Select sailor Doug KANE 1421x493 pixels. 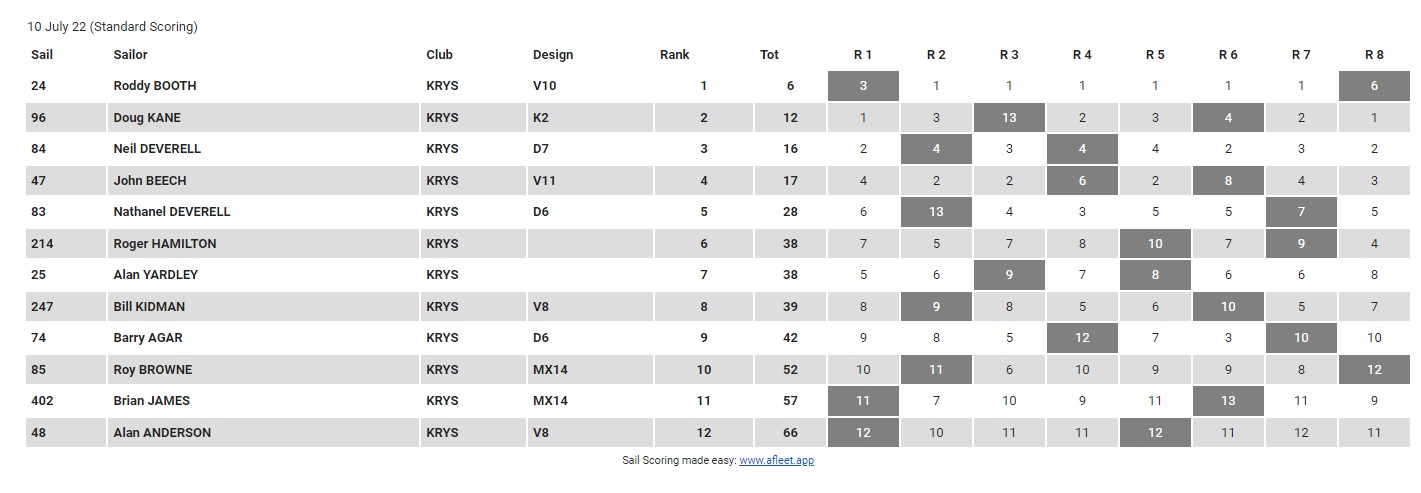click(x=147, y=118)
